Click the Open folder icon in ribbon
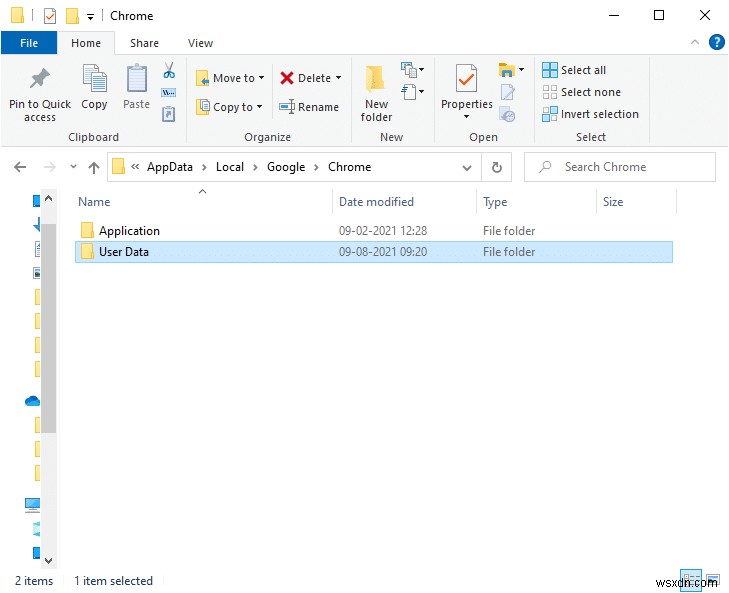This screenshot has width=729, height=593. click(x=506, y=70)
